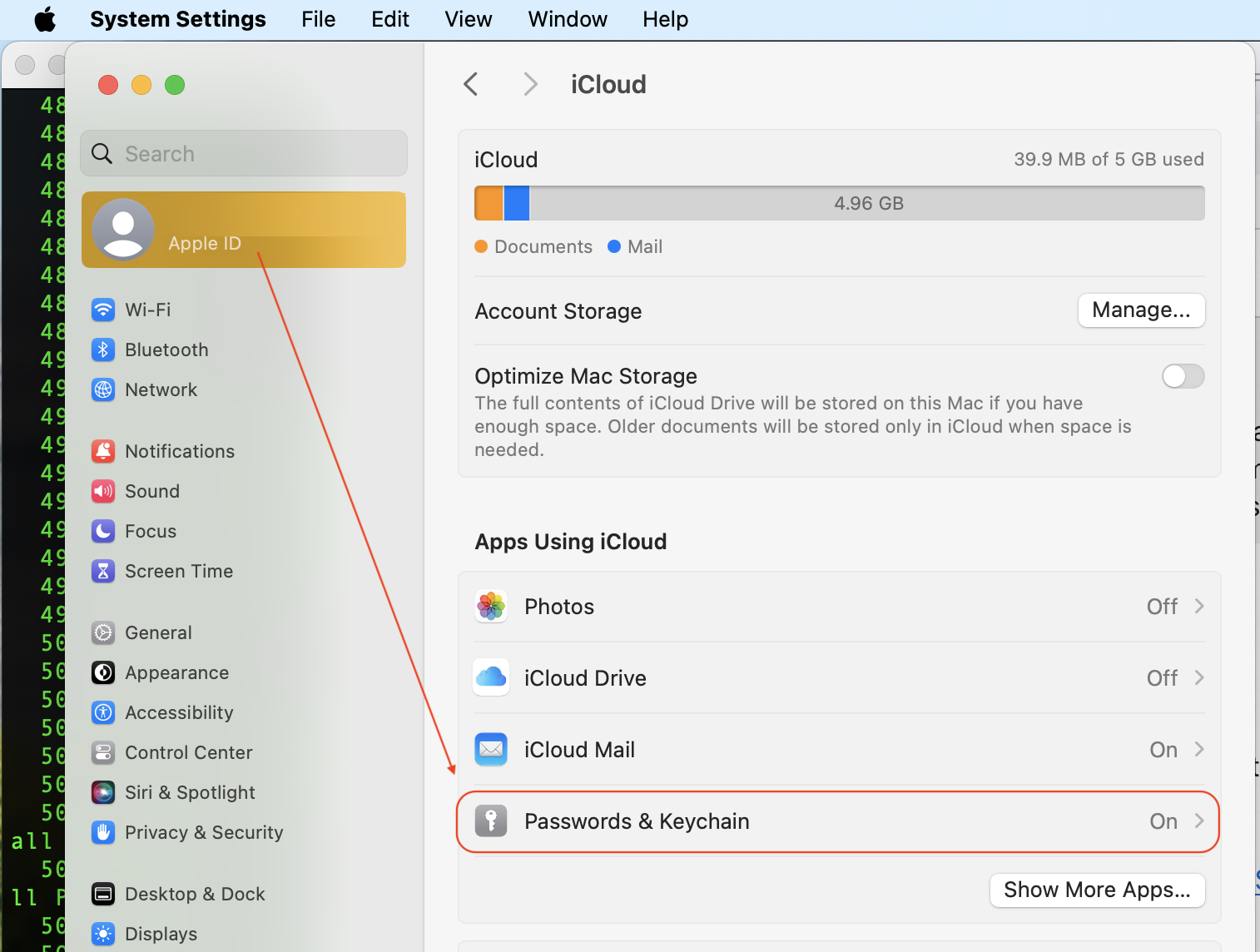This screenshot has width=1260, height=952.
Task: Select the Bluetooth icon in sidebar
Action: click(103, 350)
